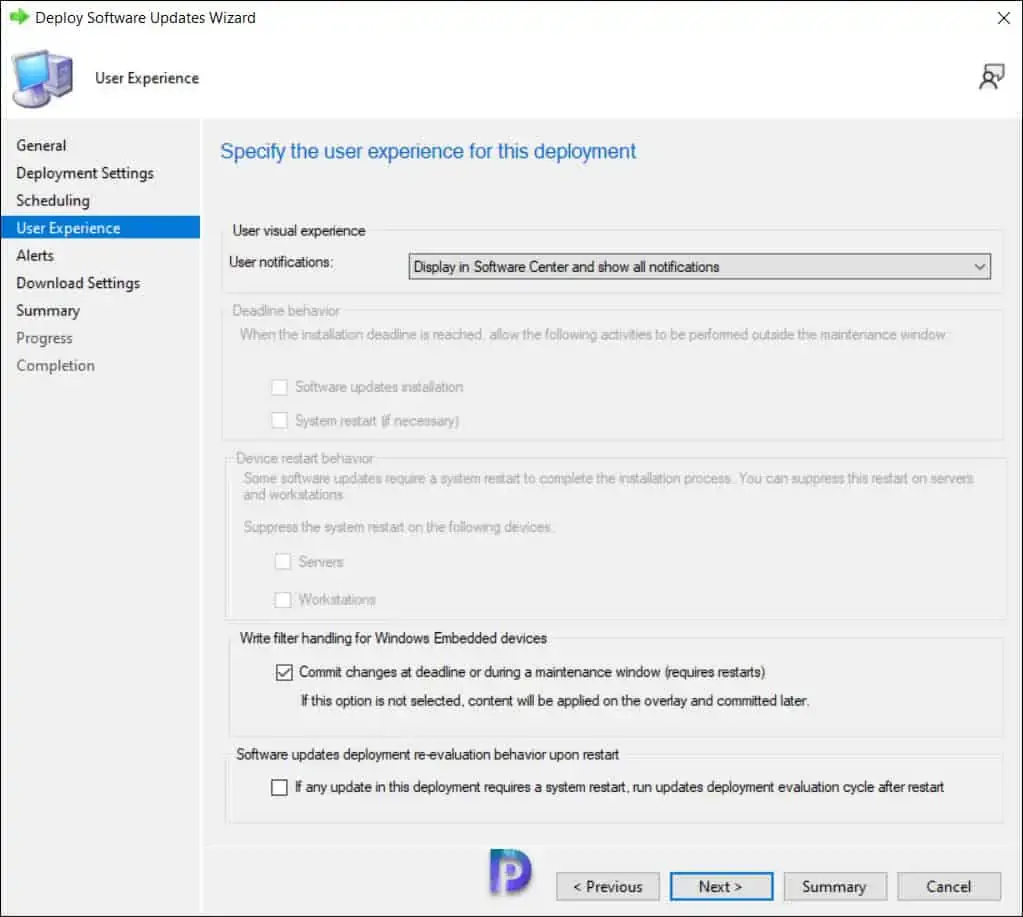This screenshot has height=917, width=1023.
Task: Uncheck Commit changes at deadline checkbox
Action: (x=284, y=672)
